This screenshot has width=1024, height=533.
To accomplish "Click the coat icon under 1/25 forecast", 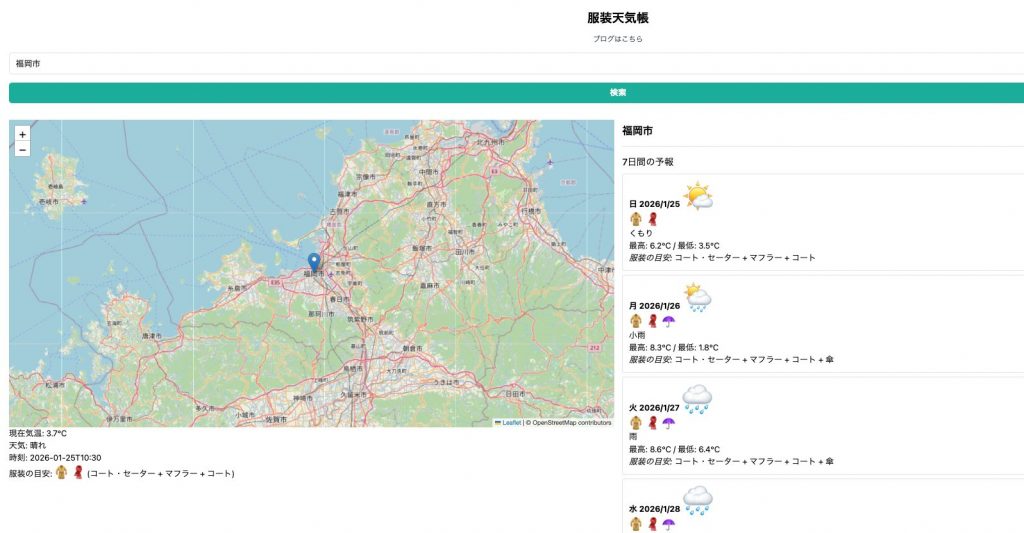I will pyautogui.click(x=635, y=219).
